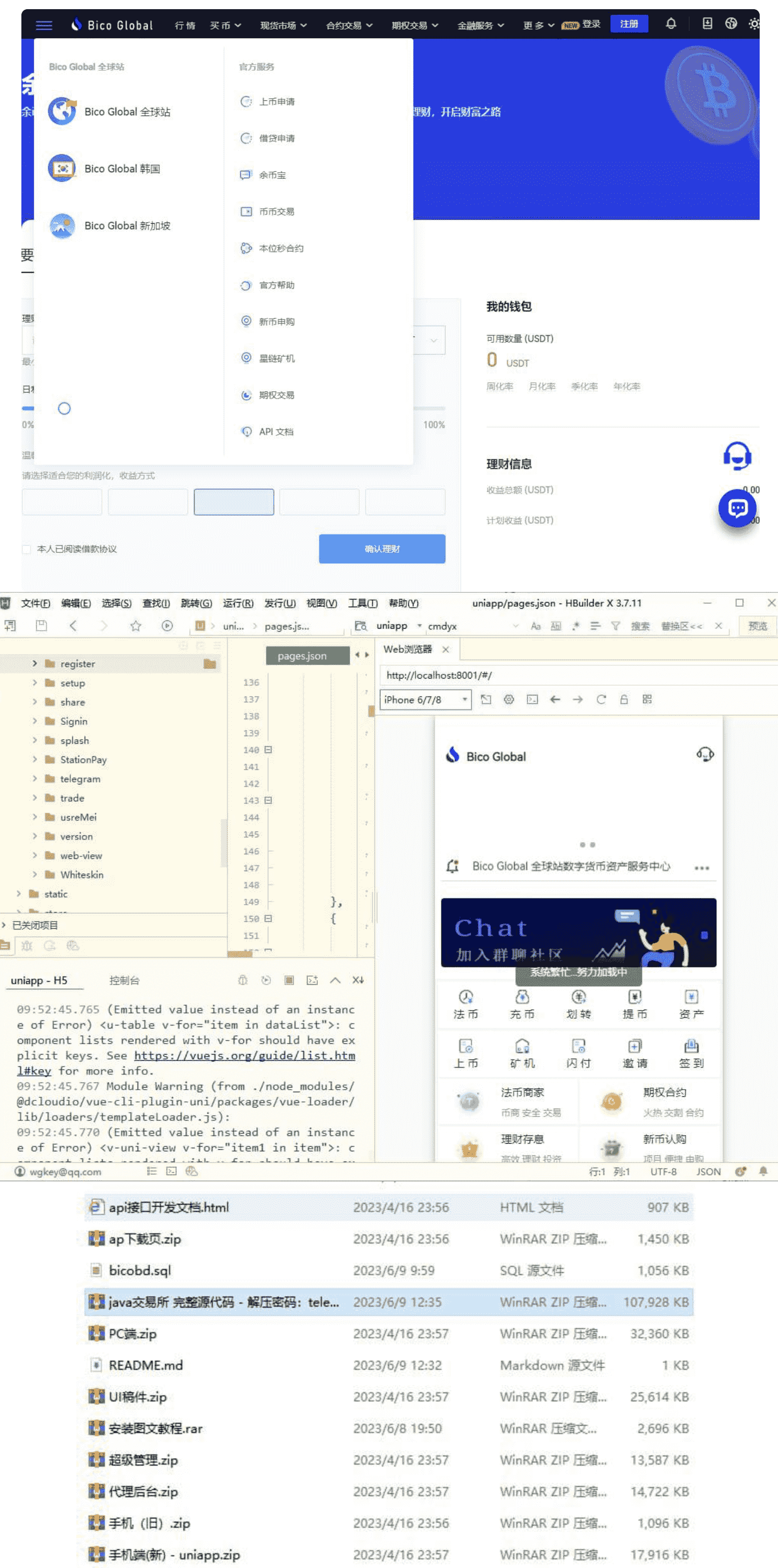Viewport: 778px width, 1568px height.
Task: Select Bico Global 新加坡 site
Action: (x=109, y=226)
